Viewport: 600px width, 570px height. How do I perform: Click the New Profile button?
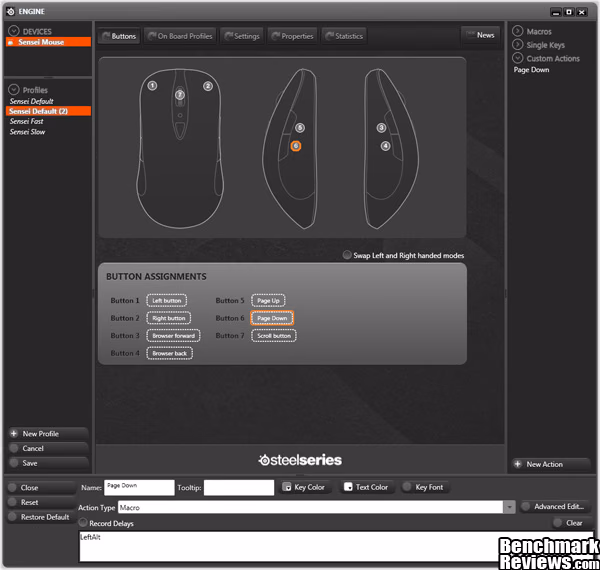click(x=48, y=433)
